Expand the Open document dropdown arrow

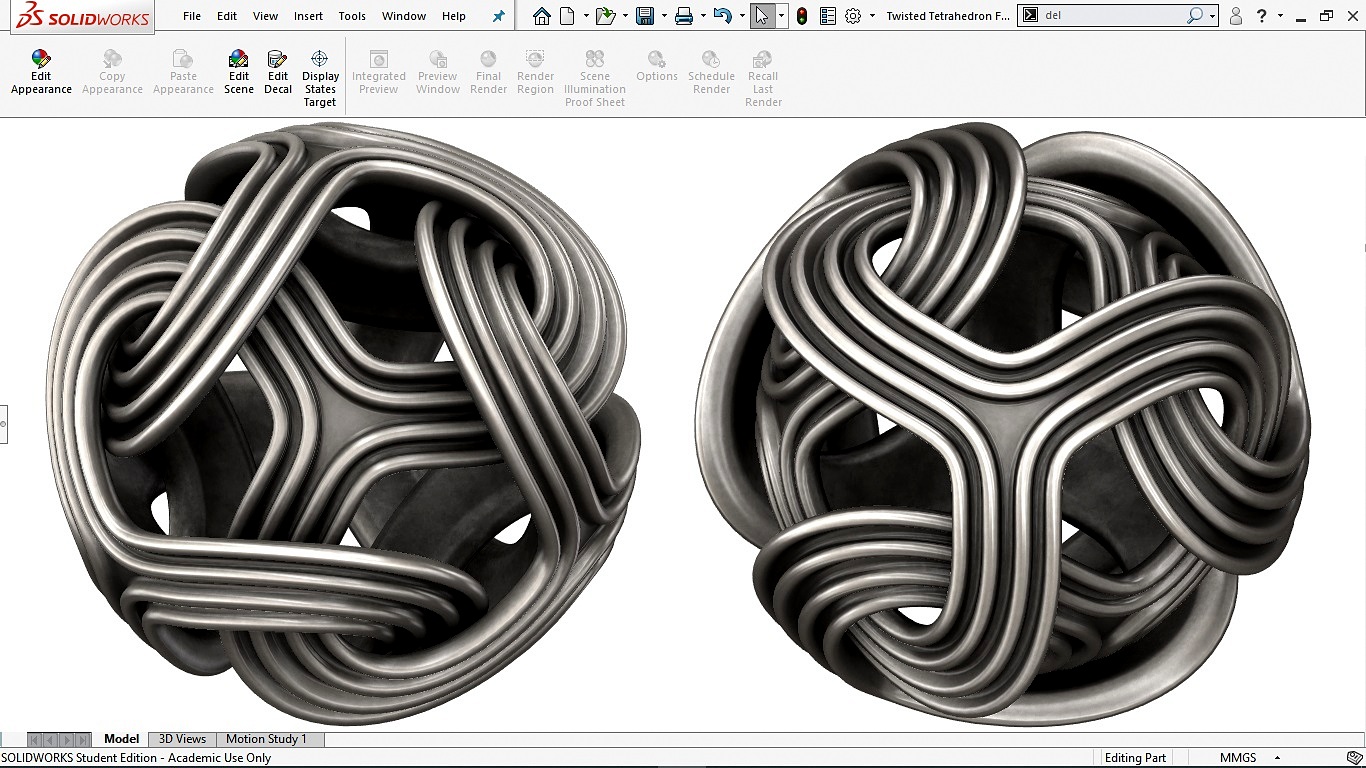pos(624,16)
